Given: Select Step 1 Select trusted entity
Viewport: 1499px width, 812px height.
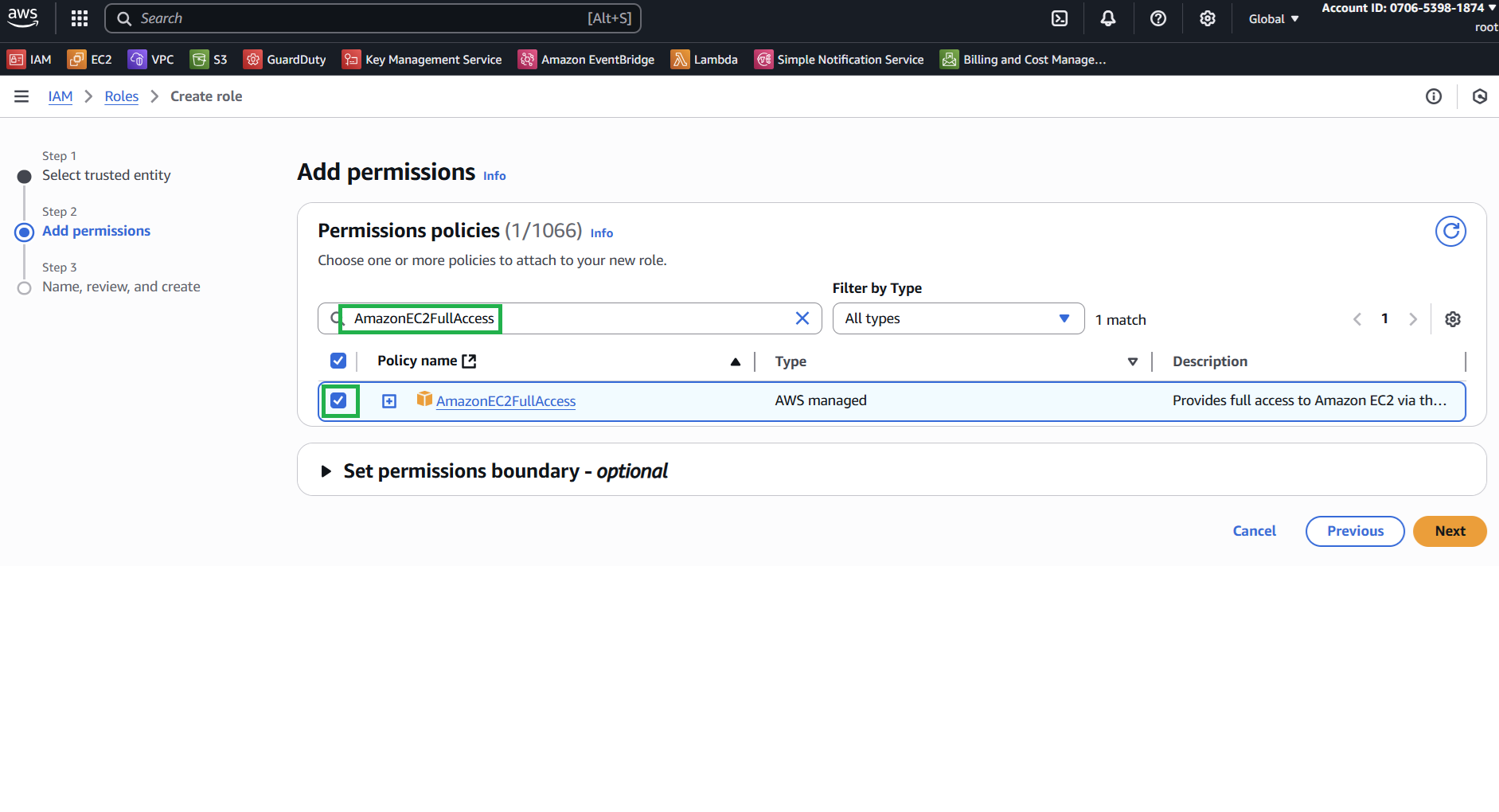Looking at the screenshot, I should pyautogui.click(x=106, y=175).
